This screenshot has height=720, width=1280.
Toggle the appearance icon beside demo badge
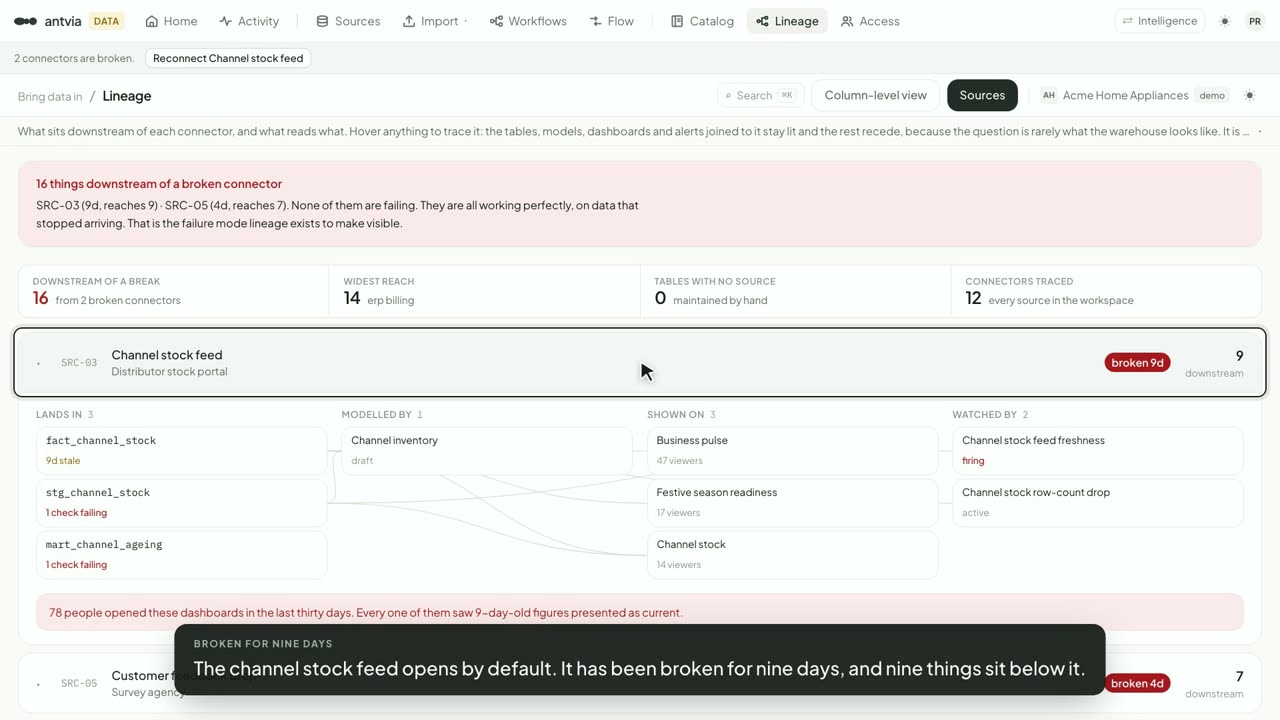point(1249,95)
